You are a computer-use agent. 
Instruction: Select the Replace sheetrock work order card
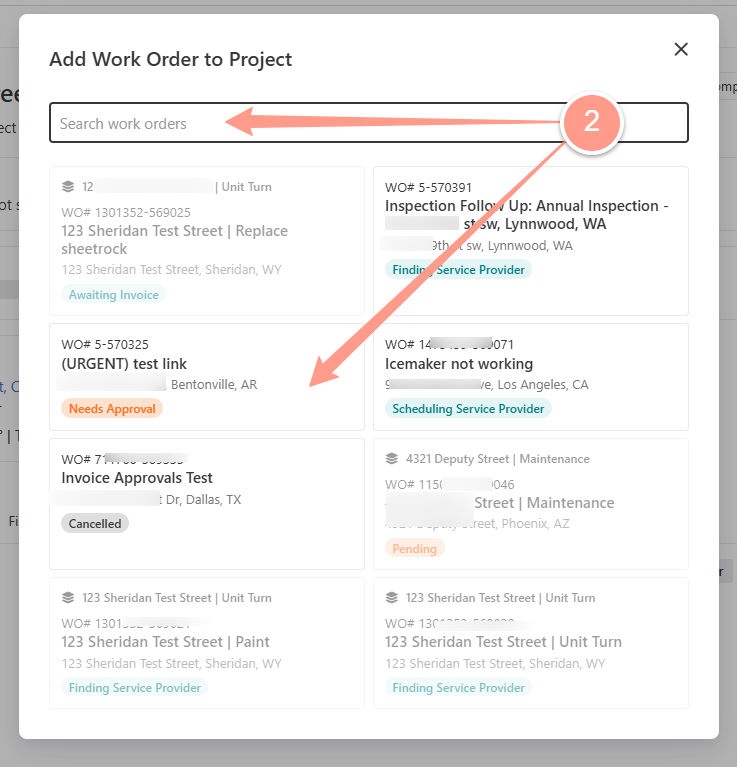point(207,241)
